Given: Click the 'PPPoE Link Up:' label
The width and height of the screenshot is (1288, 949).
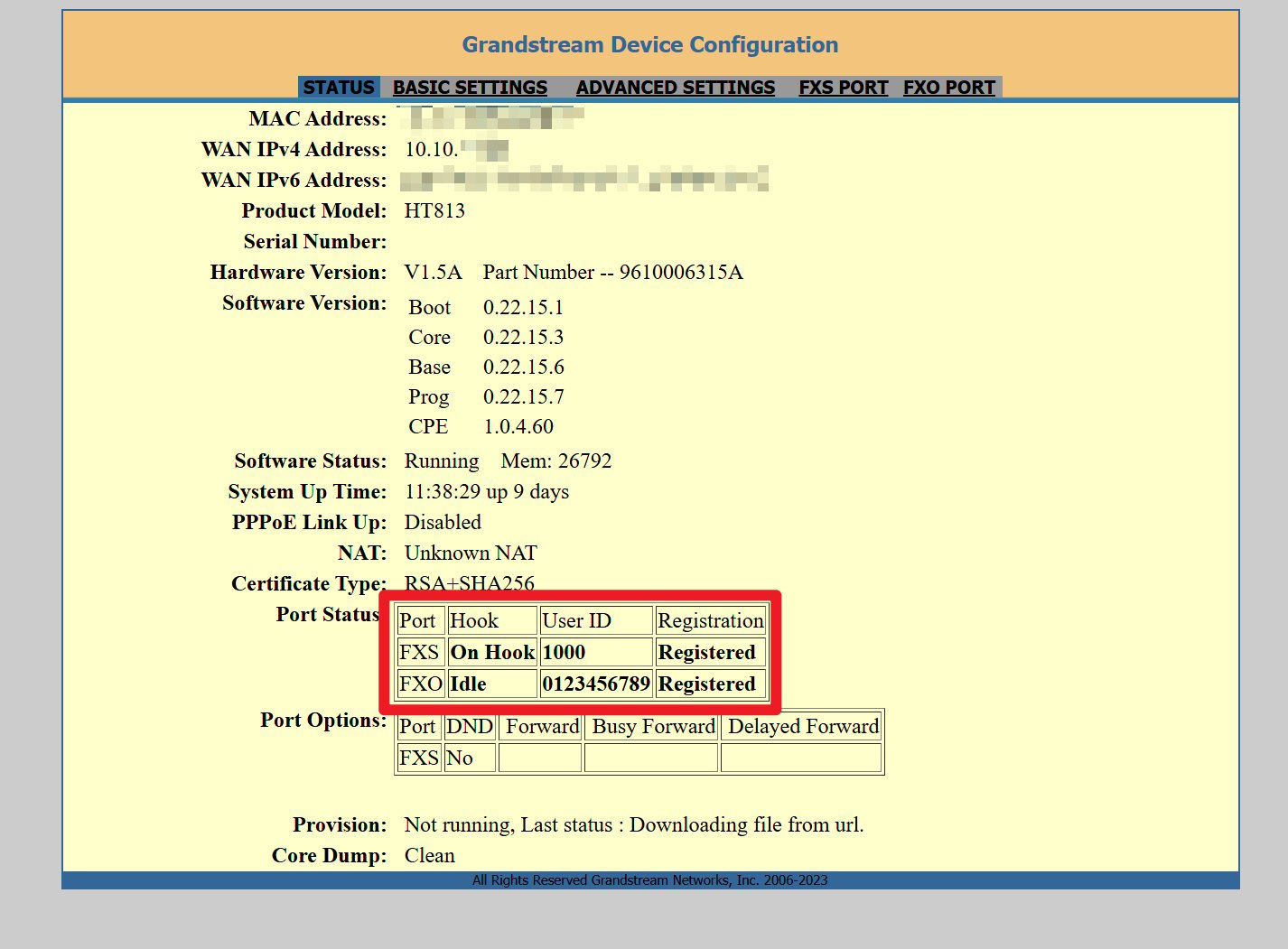Looking at the screenshot, I should pyautogui.click(x=309, y=523).
